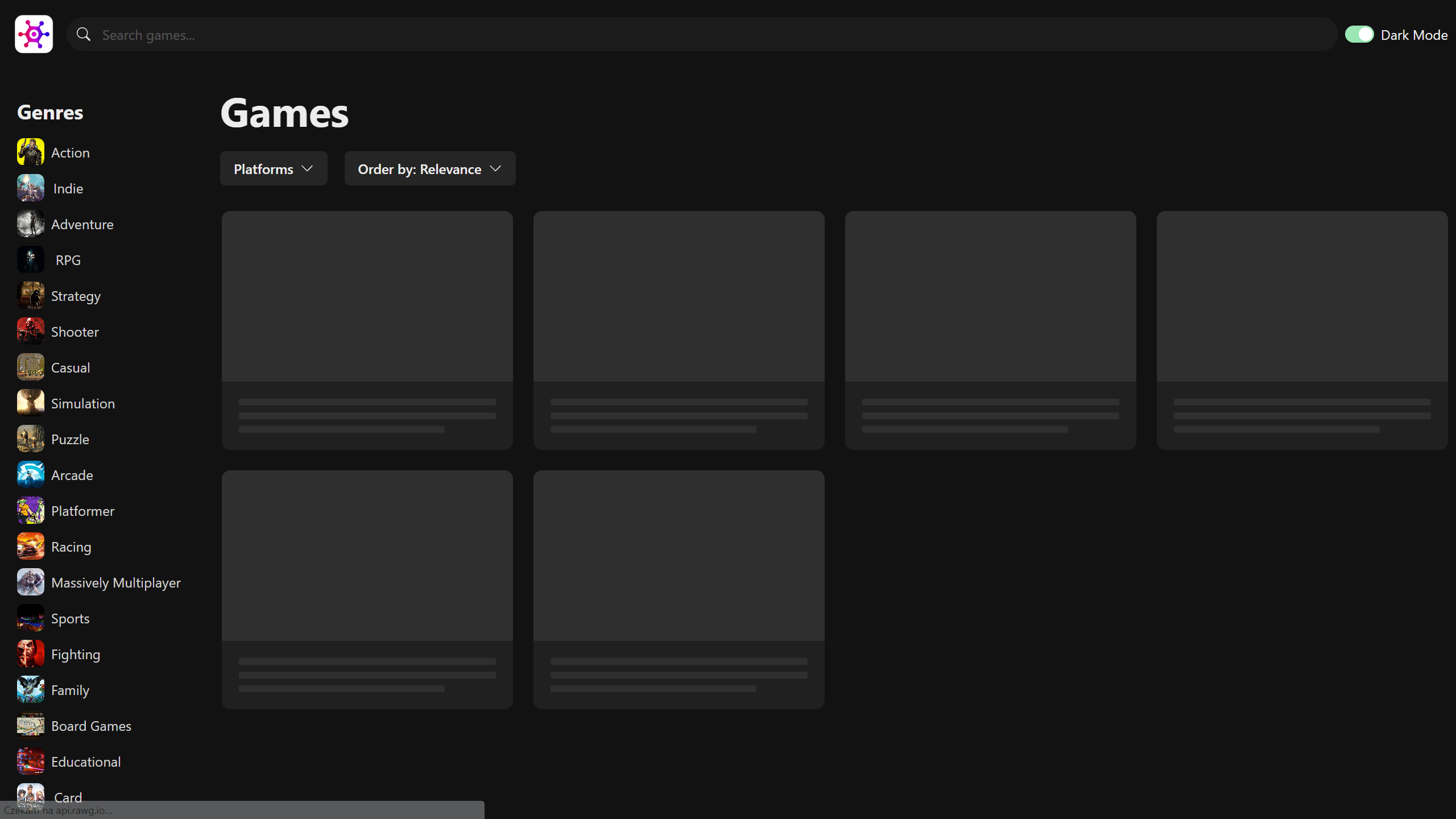This screenshot has height=819, width=1456.
Task: Click the Shooter genre thumbnail icon
Action: point(30,331)
